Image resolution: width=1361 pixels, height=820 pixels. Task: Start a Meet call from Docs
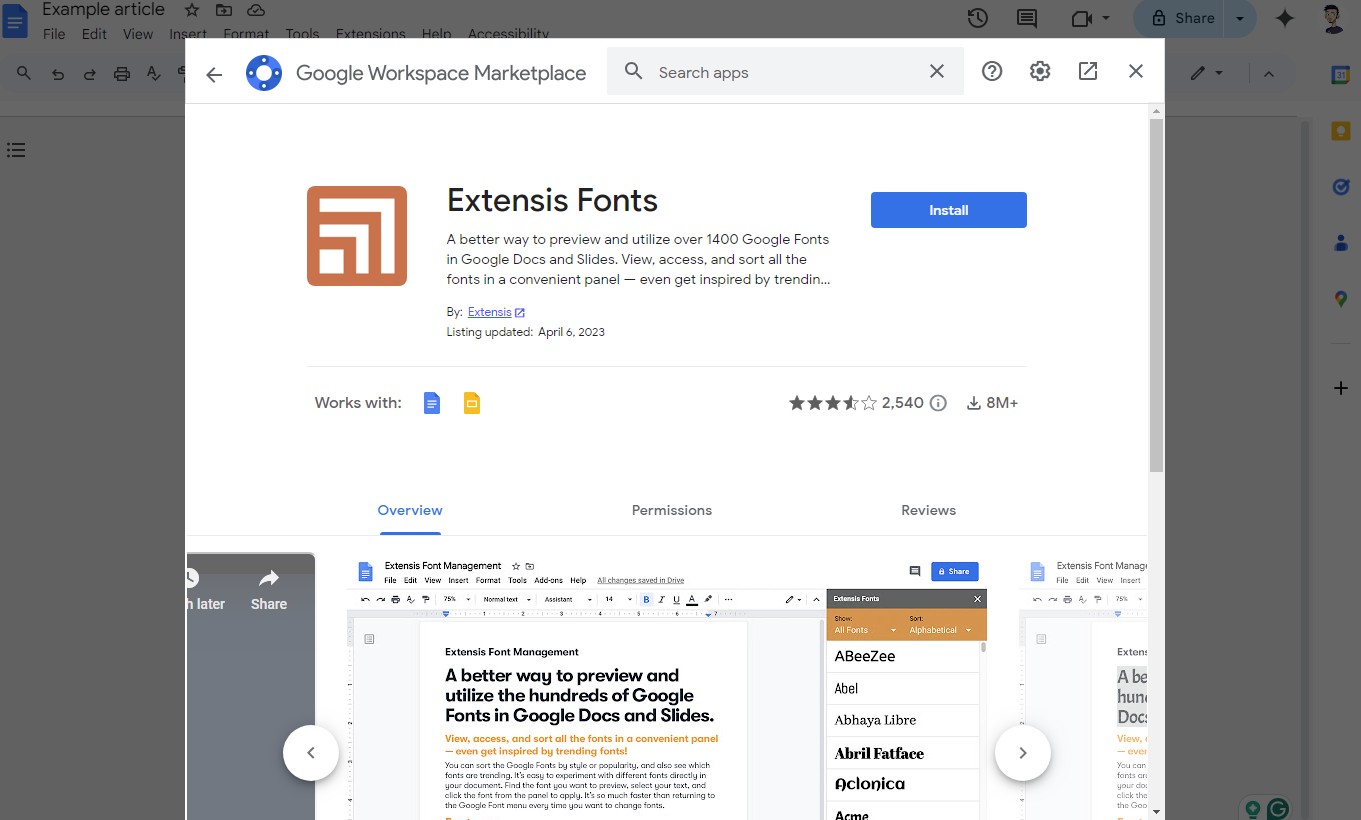[x=1081, y=18]
